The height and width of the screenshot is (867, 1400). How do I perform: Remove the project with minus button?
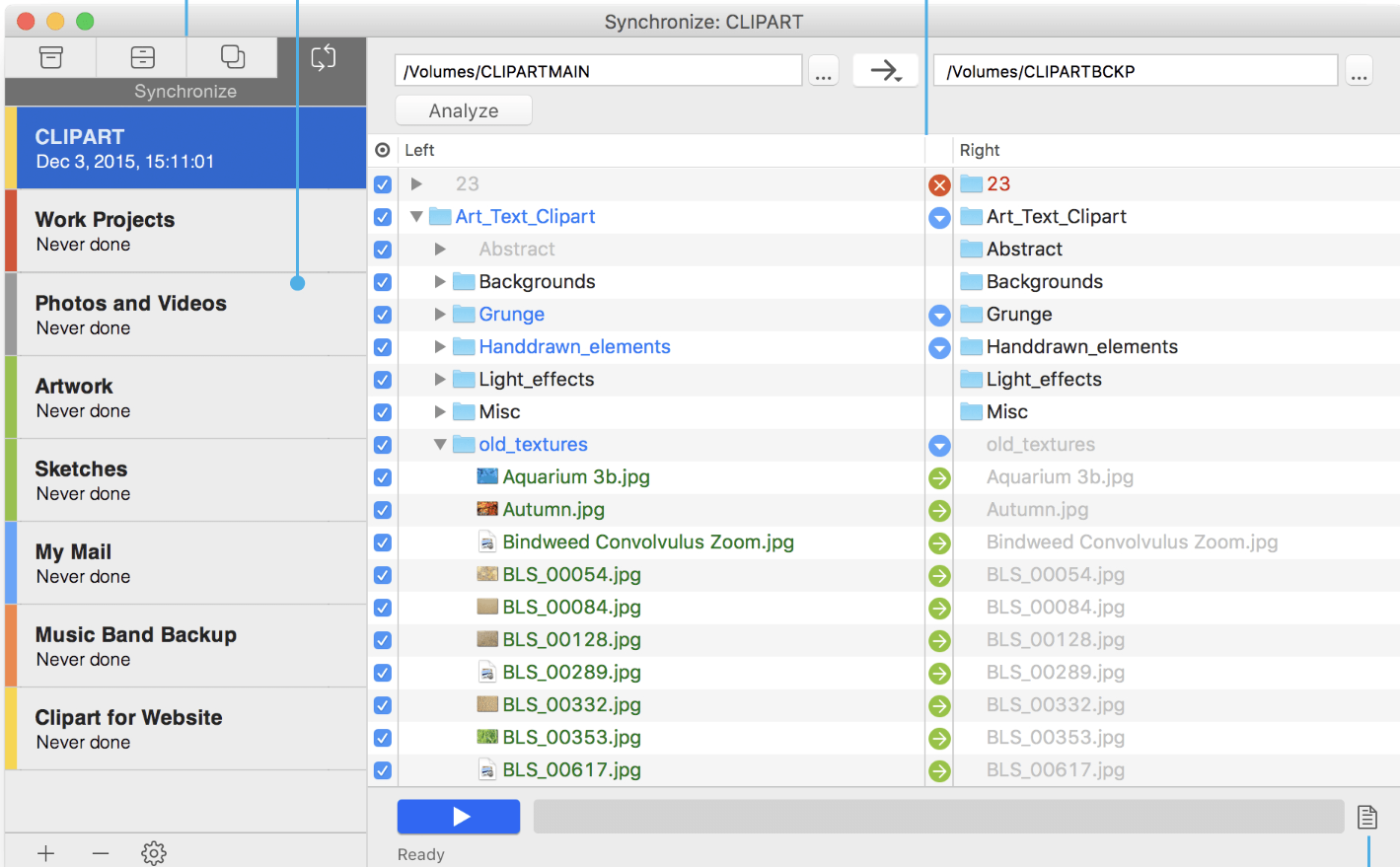tap(101, 852)
